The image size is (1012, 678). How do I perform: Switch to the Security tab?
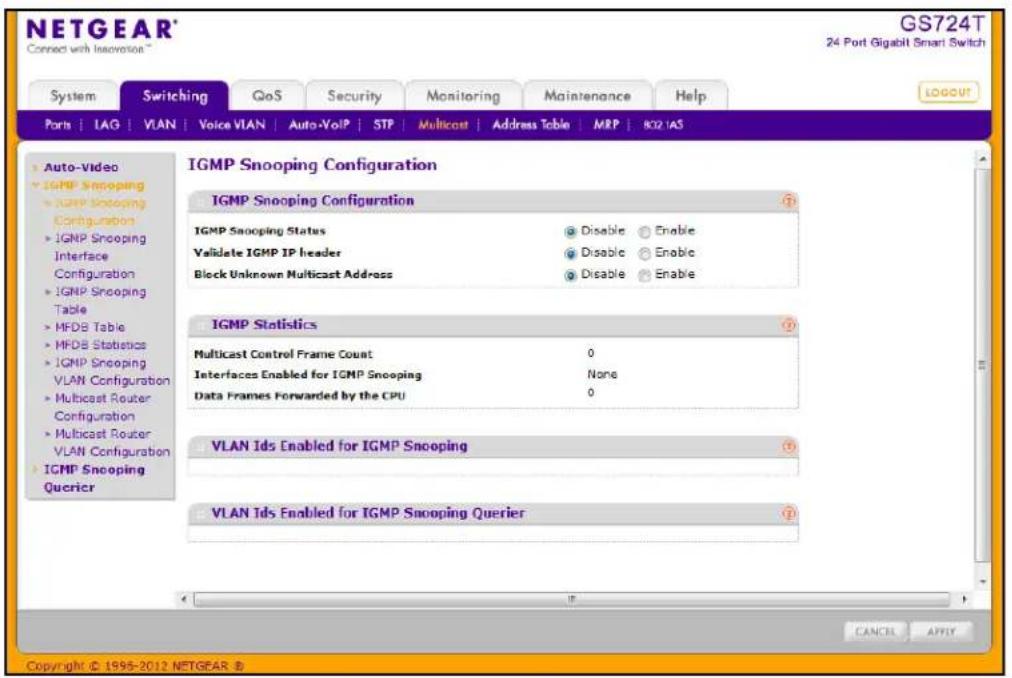coord(354,96)
